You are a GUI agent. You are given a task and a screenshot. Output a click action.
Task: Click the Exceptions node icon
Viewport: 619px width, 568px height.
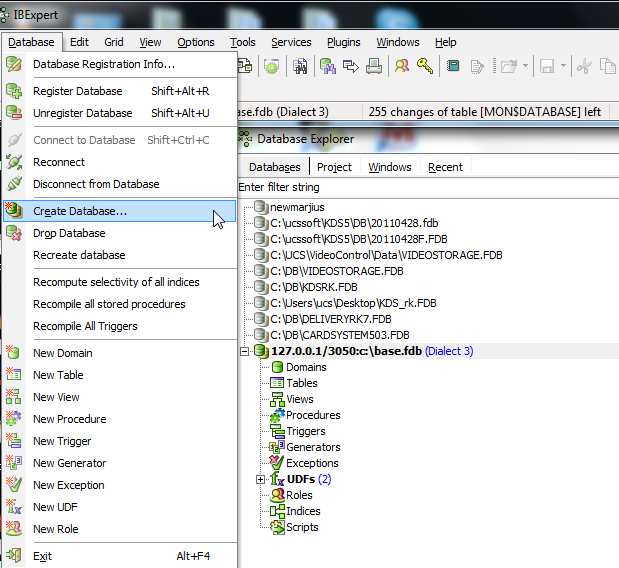tap(277, 463)
